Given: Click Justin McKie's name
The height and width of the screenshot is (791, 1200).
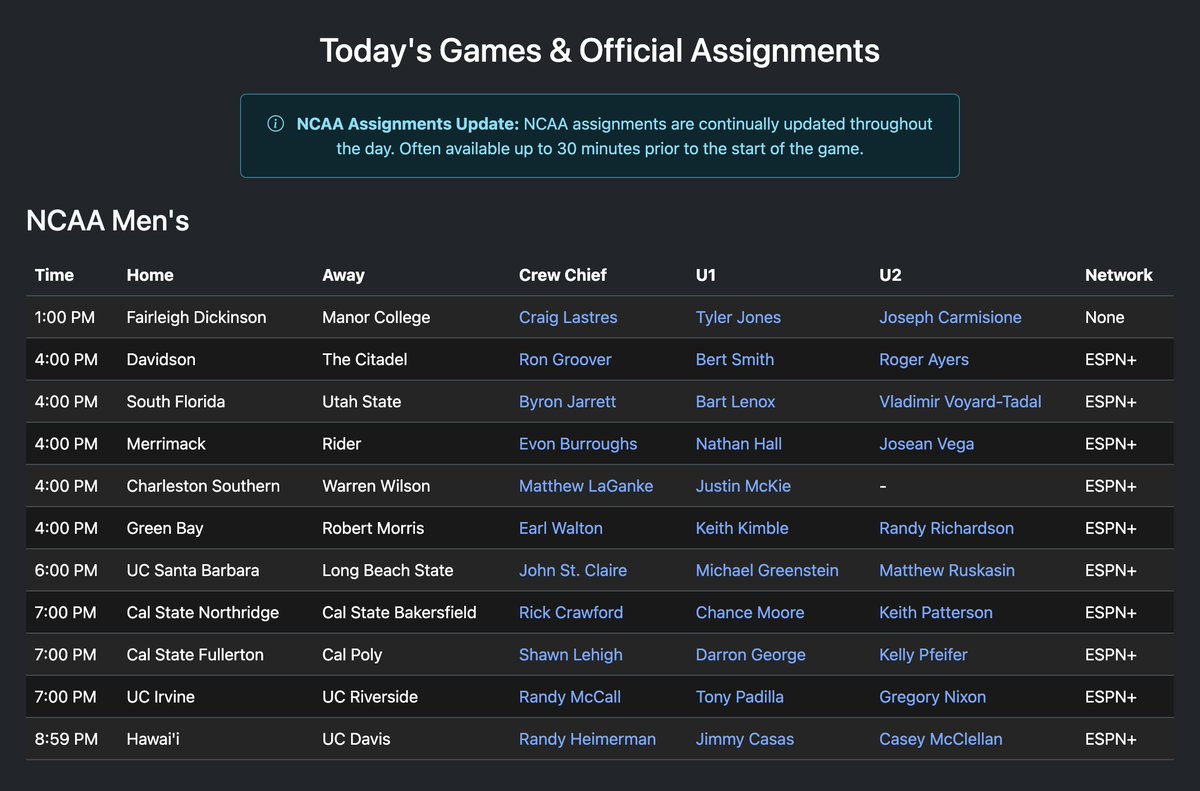Looking at the screenshot, I should click(x=743, y=485).
